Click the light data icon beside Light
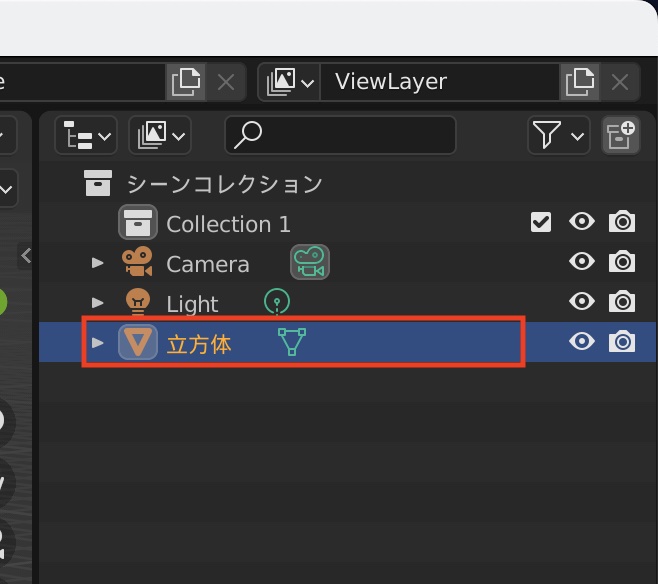This screenshot has height=584, width=658. [x=276, y=302]
